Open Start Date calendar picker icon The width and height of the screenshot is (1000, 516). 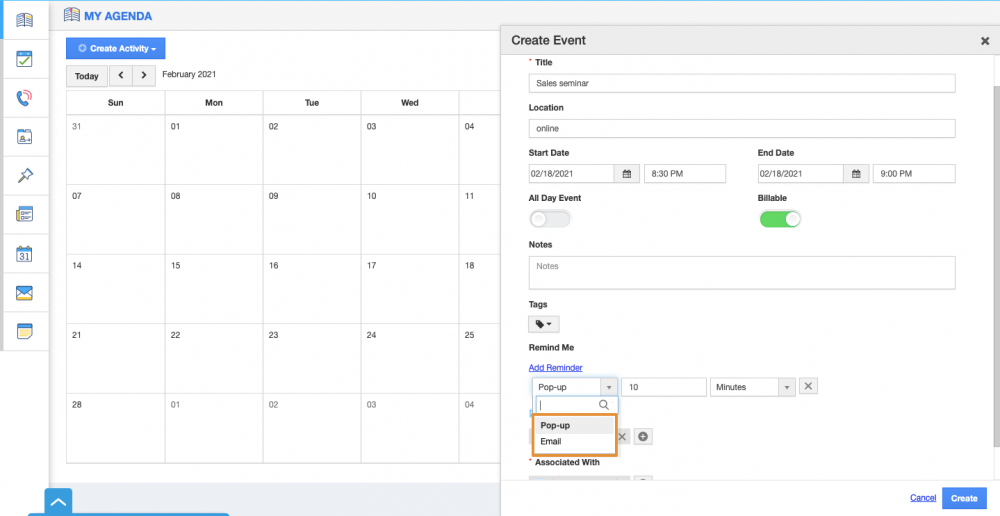(627, 174)
